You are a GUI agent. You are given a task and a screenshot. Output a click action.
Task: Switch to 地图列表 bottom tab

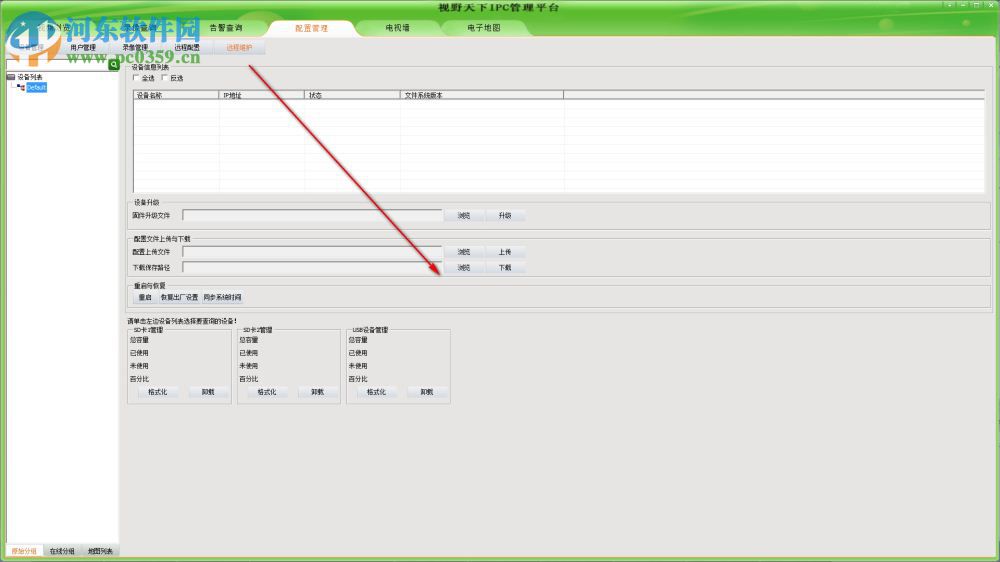(x=100, y=551)
